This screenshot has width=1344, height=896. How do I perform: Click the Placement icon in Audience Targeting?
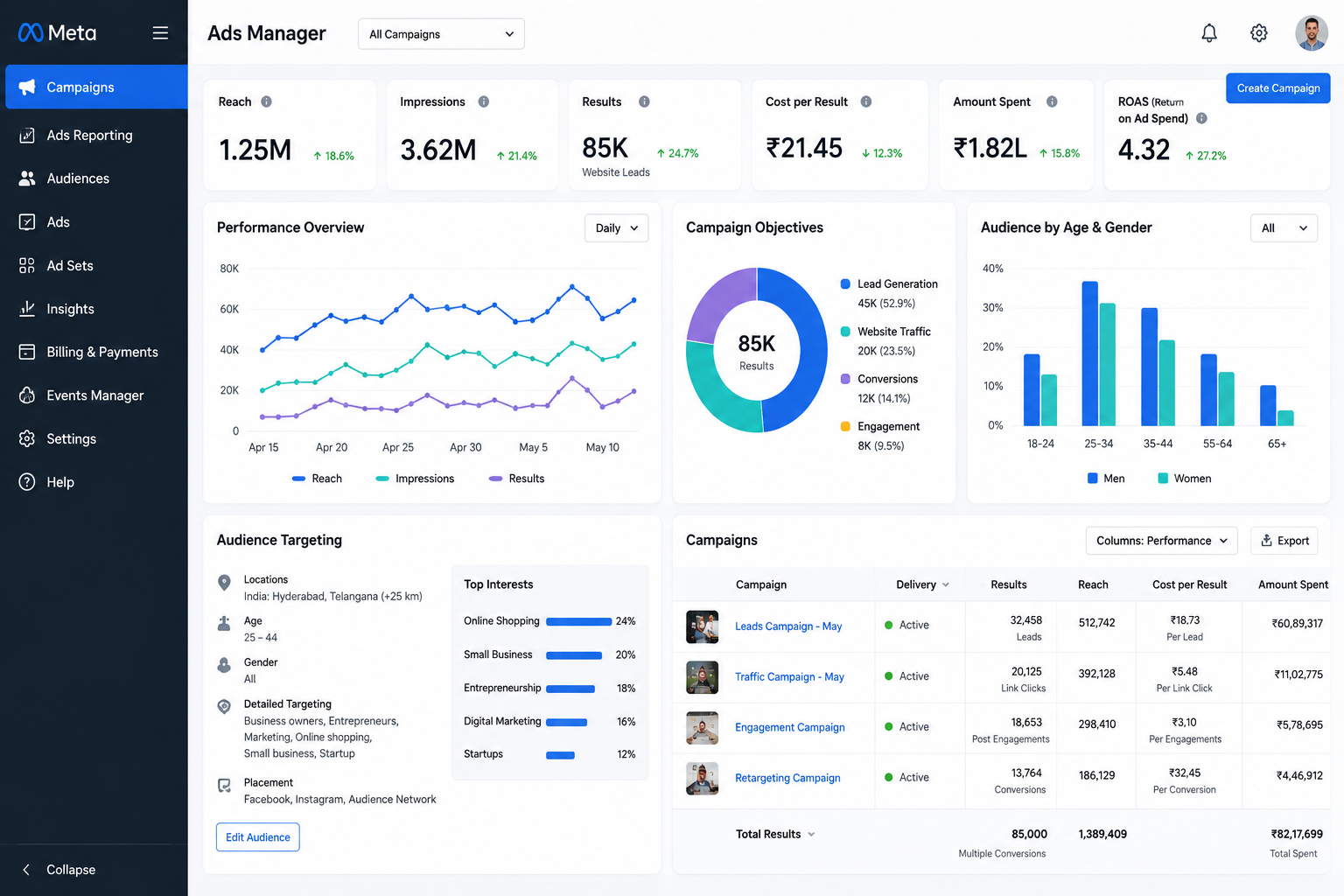click(x=224, y=785)
